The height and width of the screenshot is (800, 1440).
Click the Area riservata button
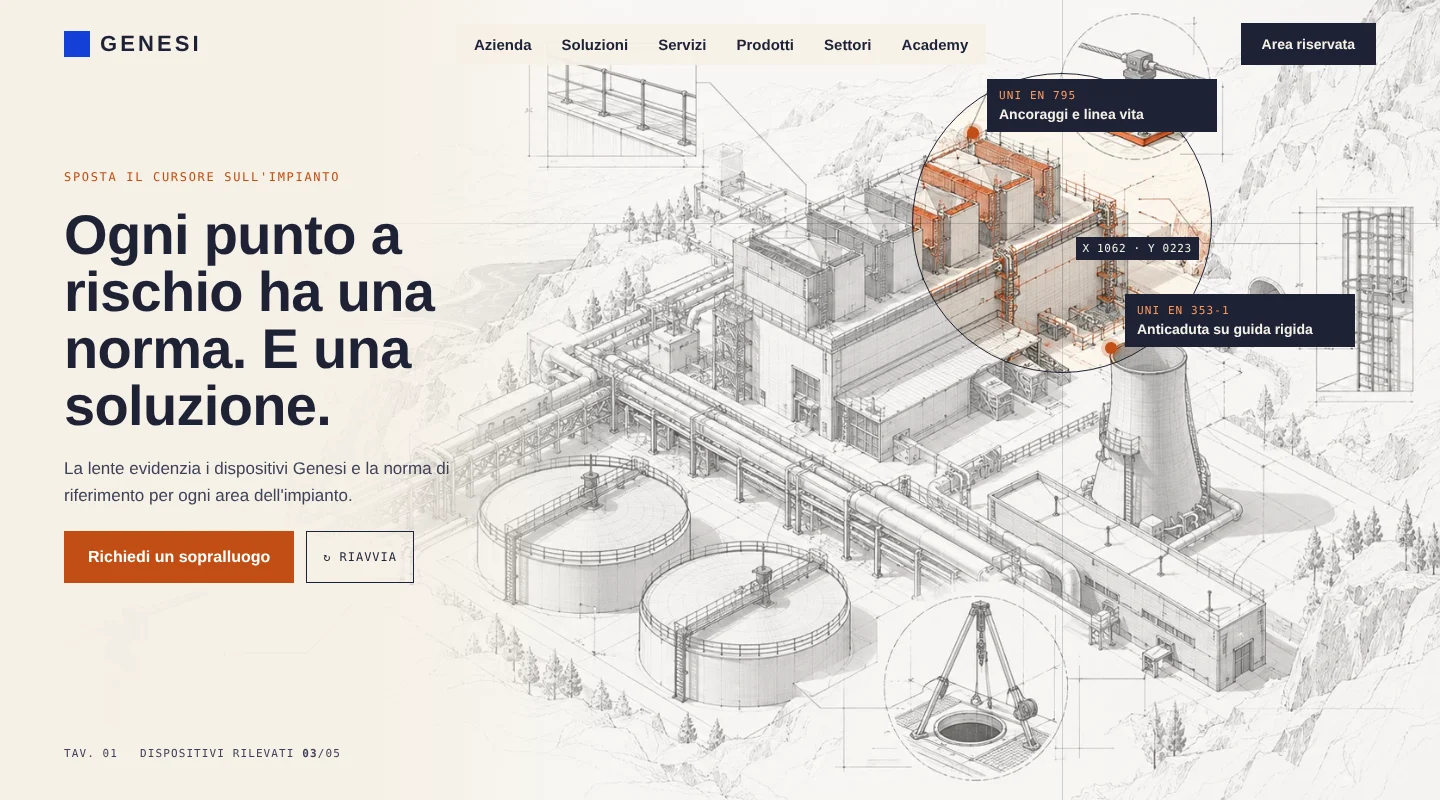(x=1308, y=44)
